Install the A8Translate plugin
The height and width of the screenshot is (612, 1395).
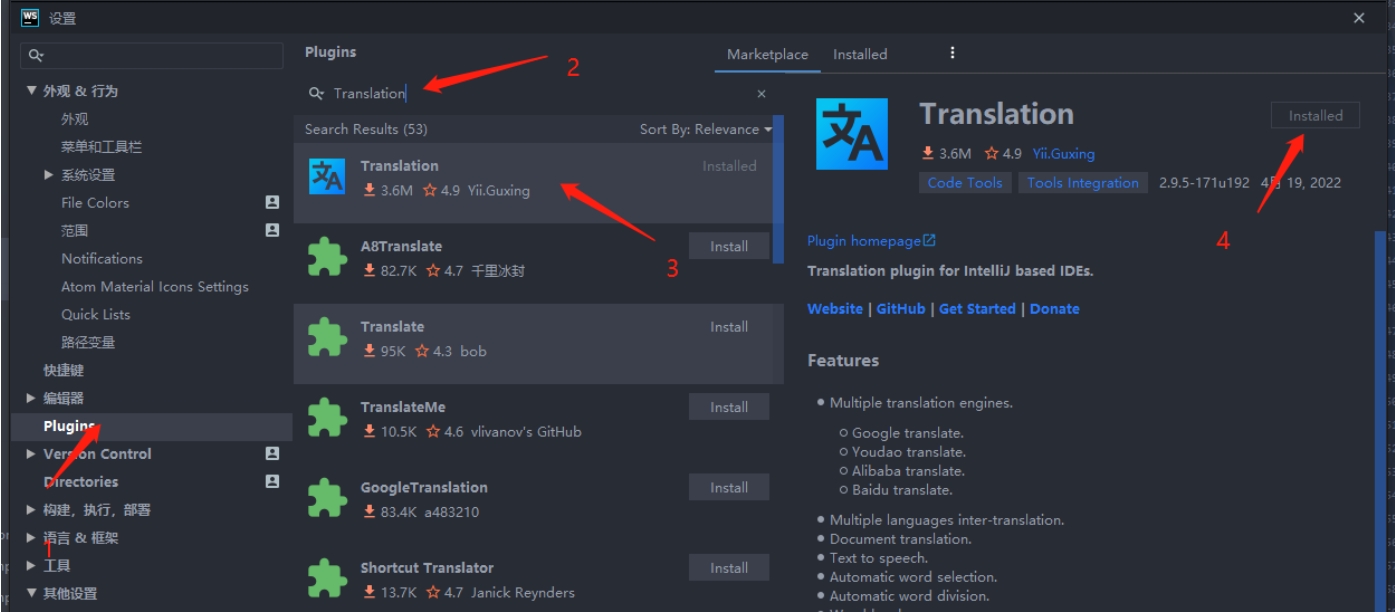(728, 246)
